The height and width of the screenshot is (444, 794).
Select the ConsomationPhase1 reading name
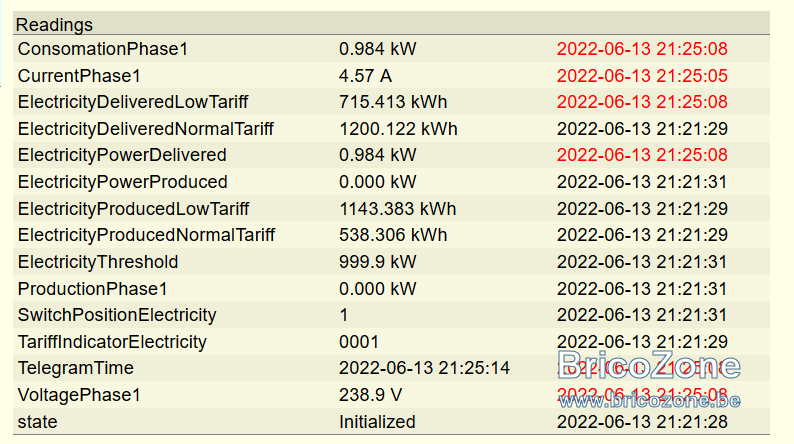pyautogui.click(x=103, y=49)
